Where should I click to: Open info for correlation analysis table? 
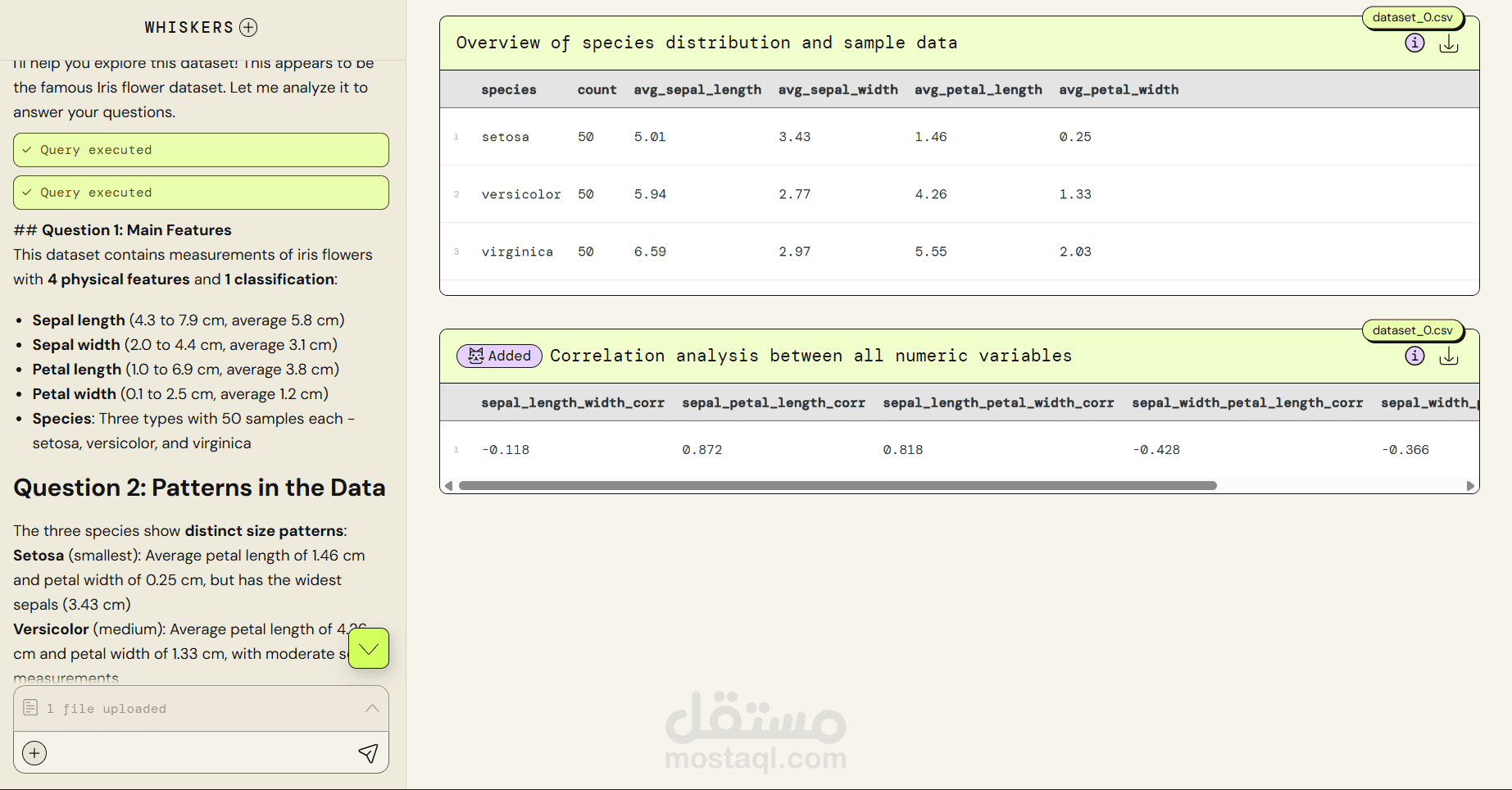coord(1414,356)
